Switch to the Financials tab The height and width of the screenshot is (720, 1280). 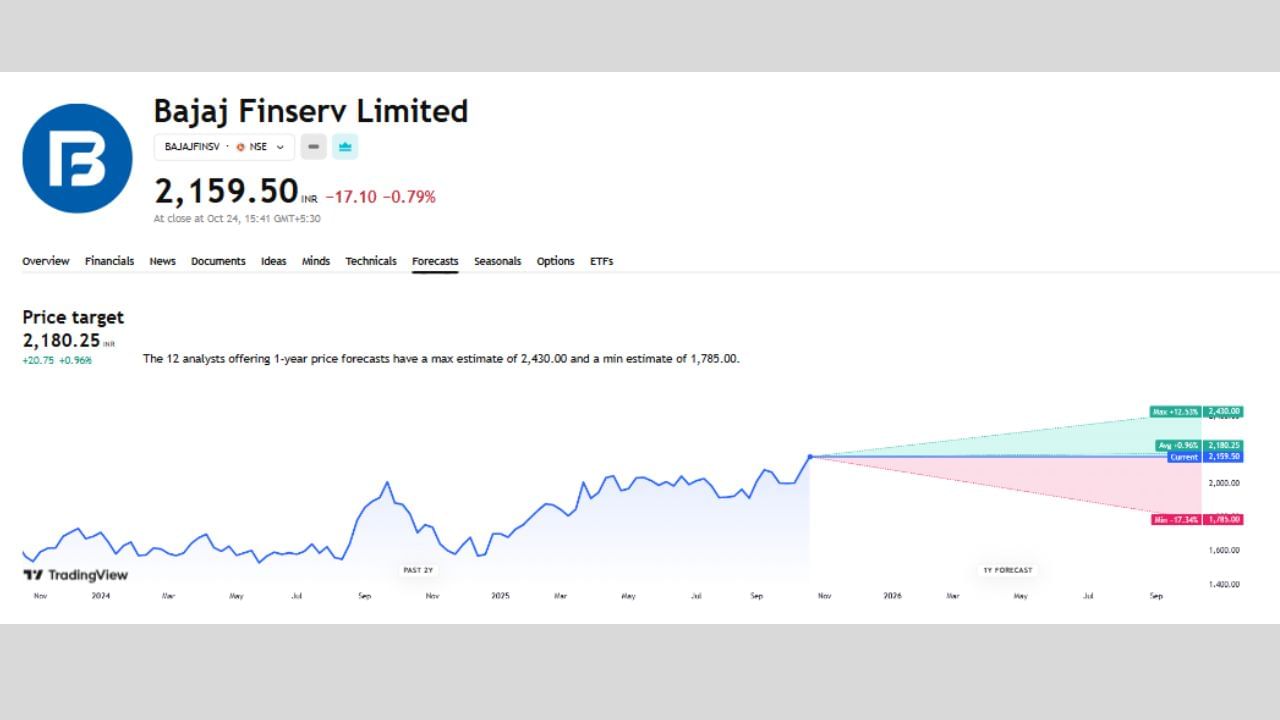pyautogui.click(x=109, y=261)
